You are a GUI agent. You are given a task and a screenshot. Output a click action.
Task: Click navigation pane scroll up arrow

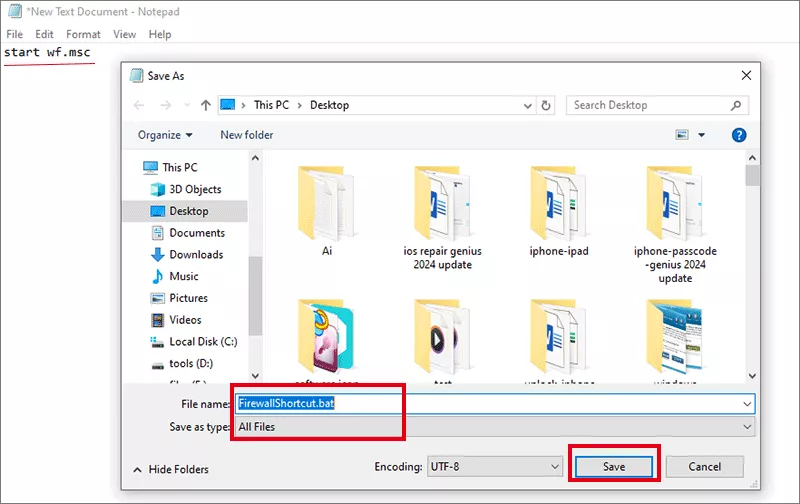pyautogui.click(x=255, y=158)
